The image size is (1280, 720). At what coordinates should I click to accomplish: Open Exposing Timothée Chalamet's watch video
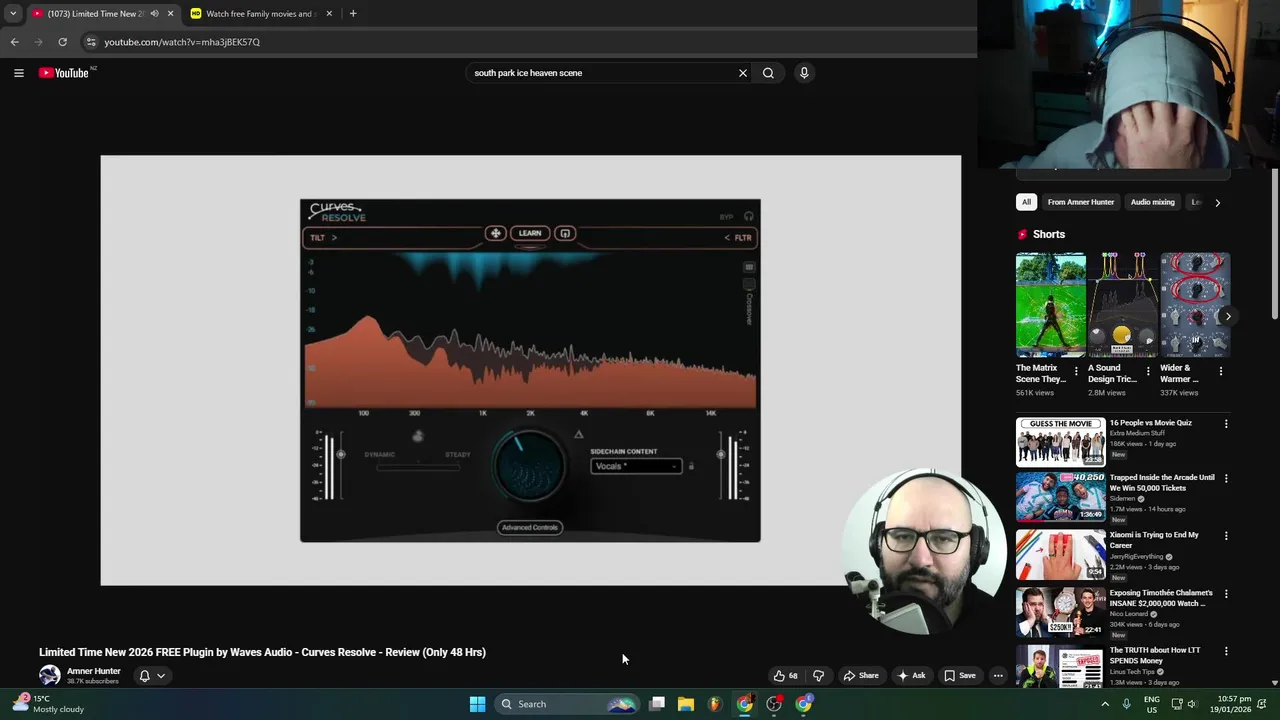1061,612
